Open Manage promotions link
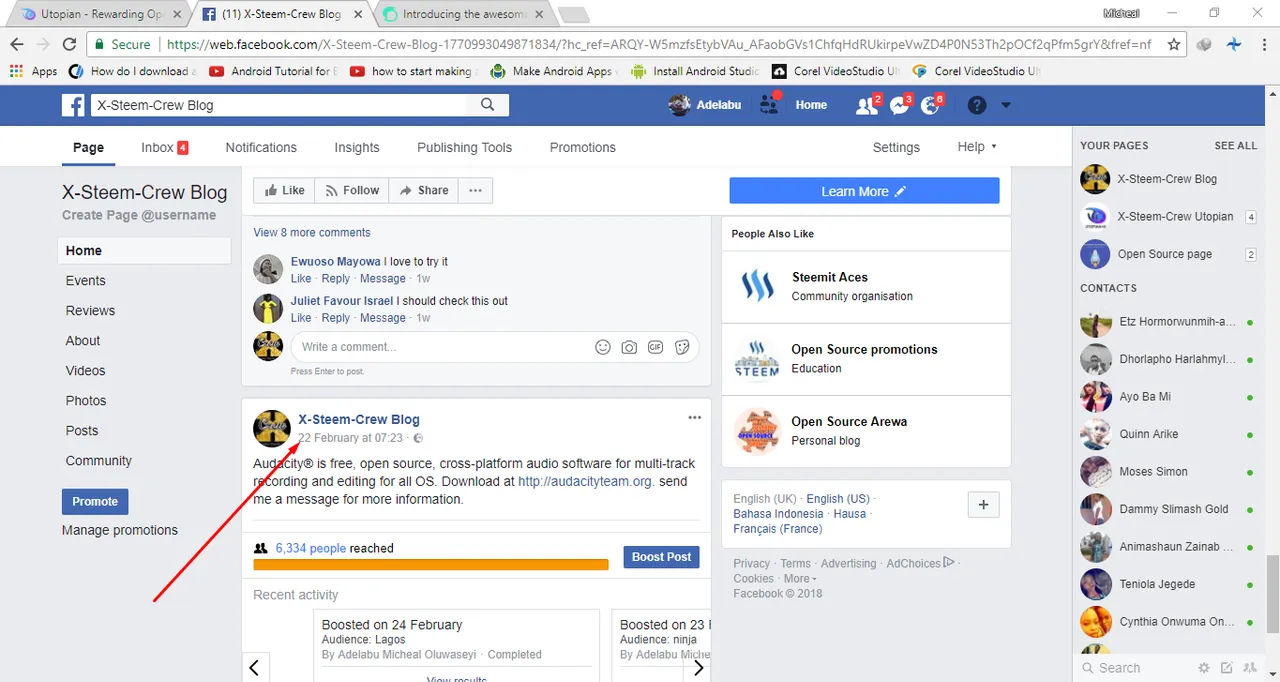 (120, 530)
